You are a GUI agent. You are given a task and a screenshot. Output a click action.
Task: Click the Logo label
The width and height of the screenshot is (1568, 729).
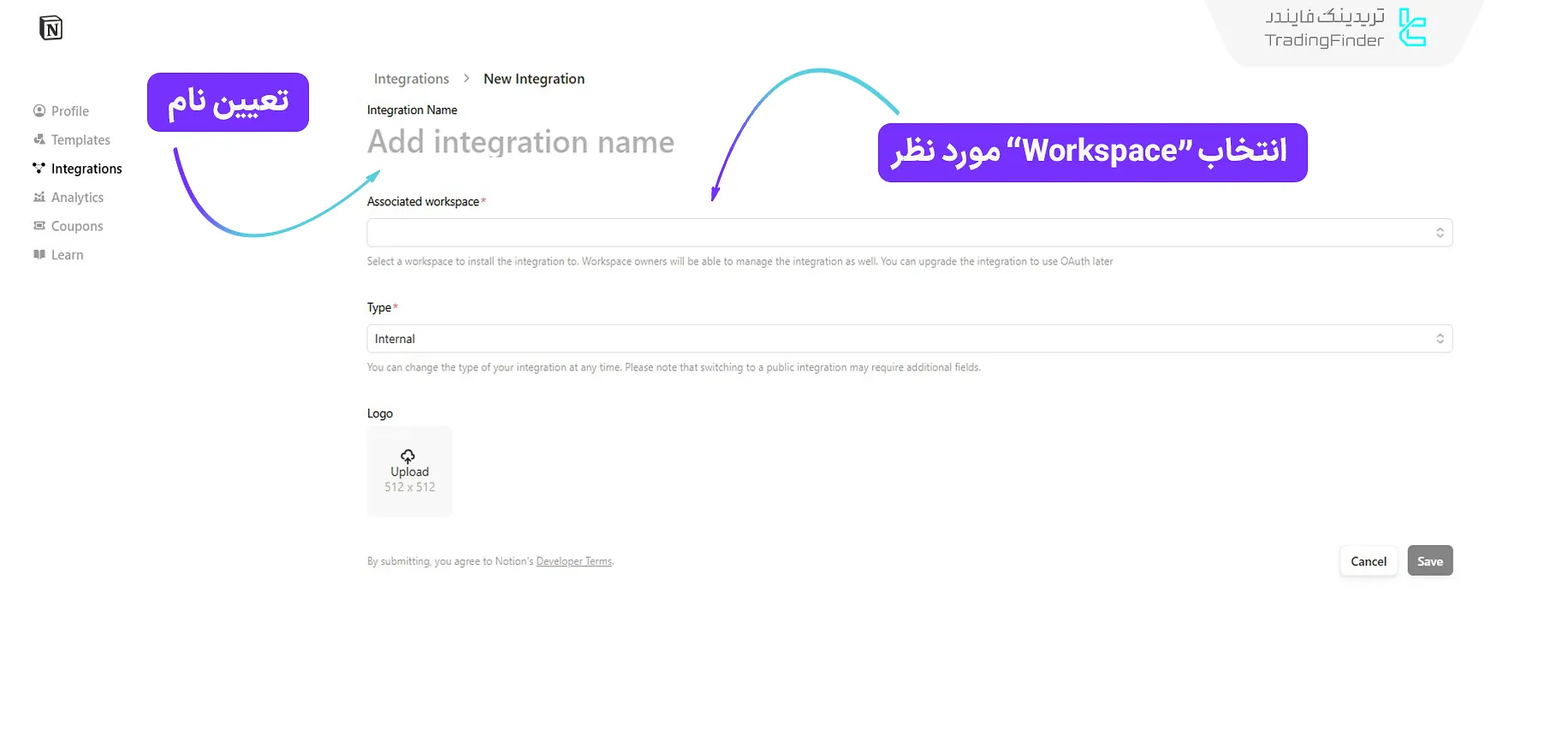point(380,413)
